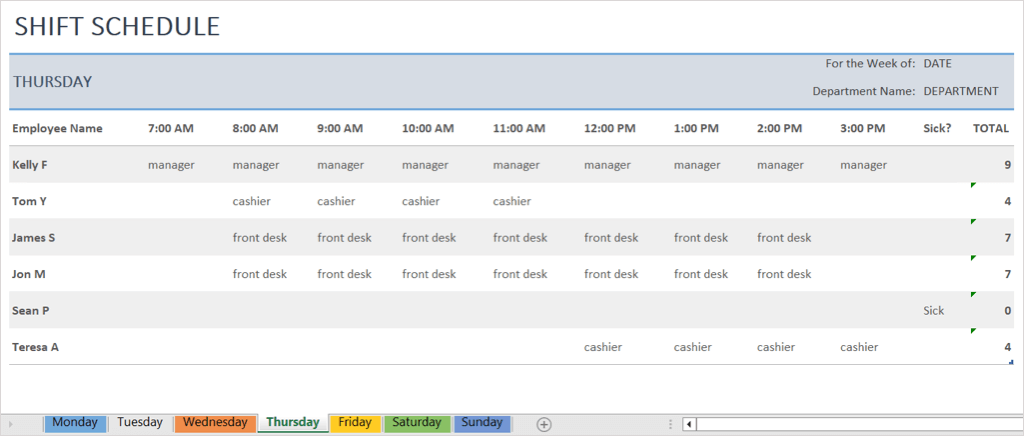Select the DEPARTMENT name field
Image resolution: width=1024 pixels, height=436 pixels.
pyautogui.click(x=960, y=91)
